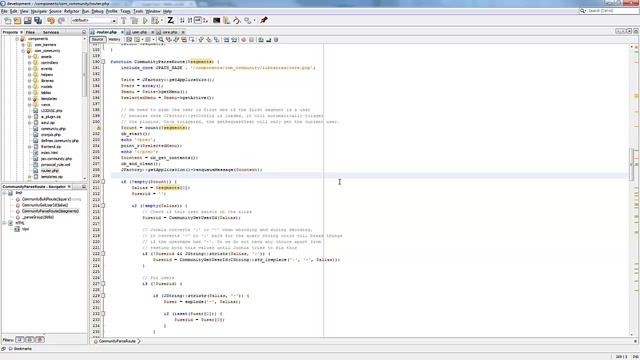The image size is (640, 360).
Task: Close the Navigator panel tab
Action: (69, 187)
